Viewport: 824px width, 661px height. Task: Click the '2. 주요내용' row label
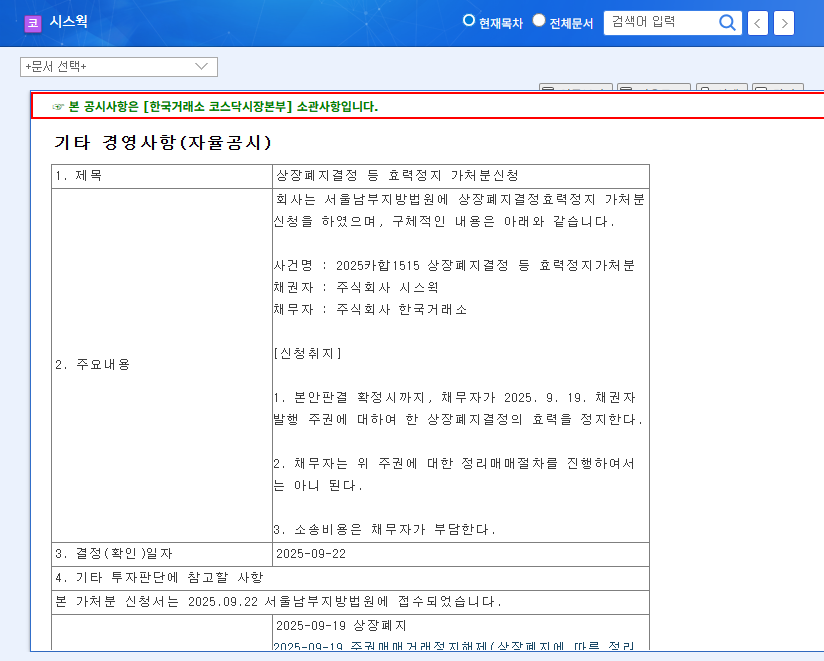92,365
